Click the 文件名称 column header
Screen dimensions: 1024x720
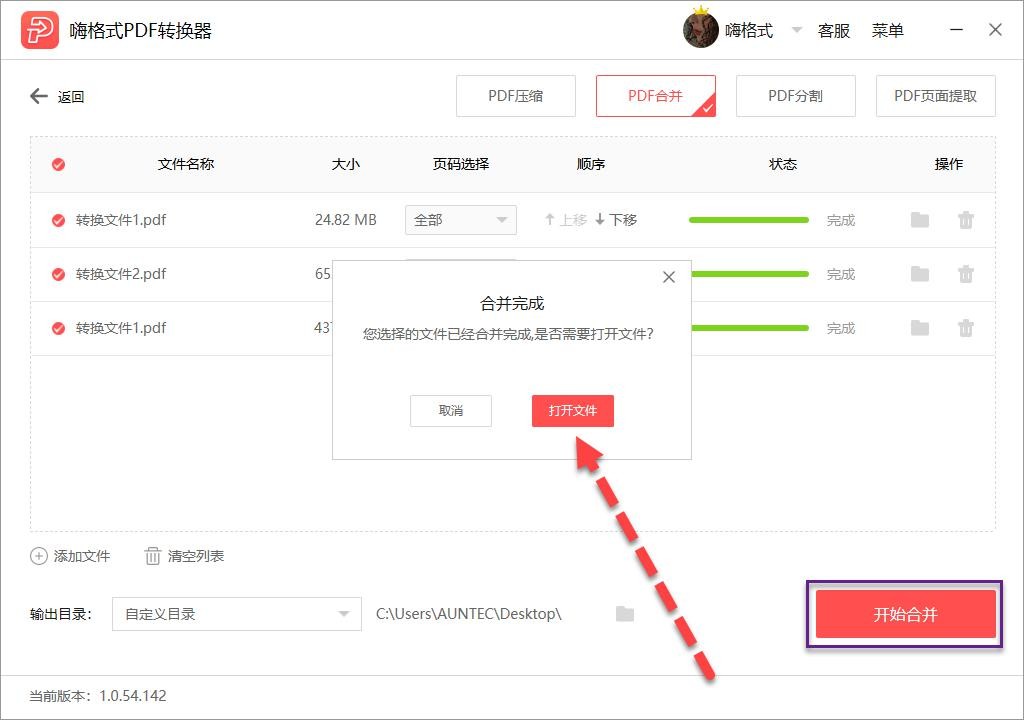(x=186, y=164)
